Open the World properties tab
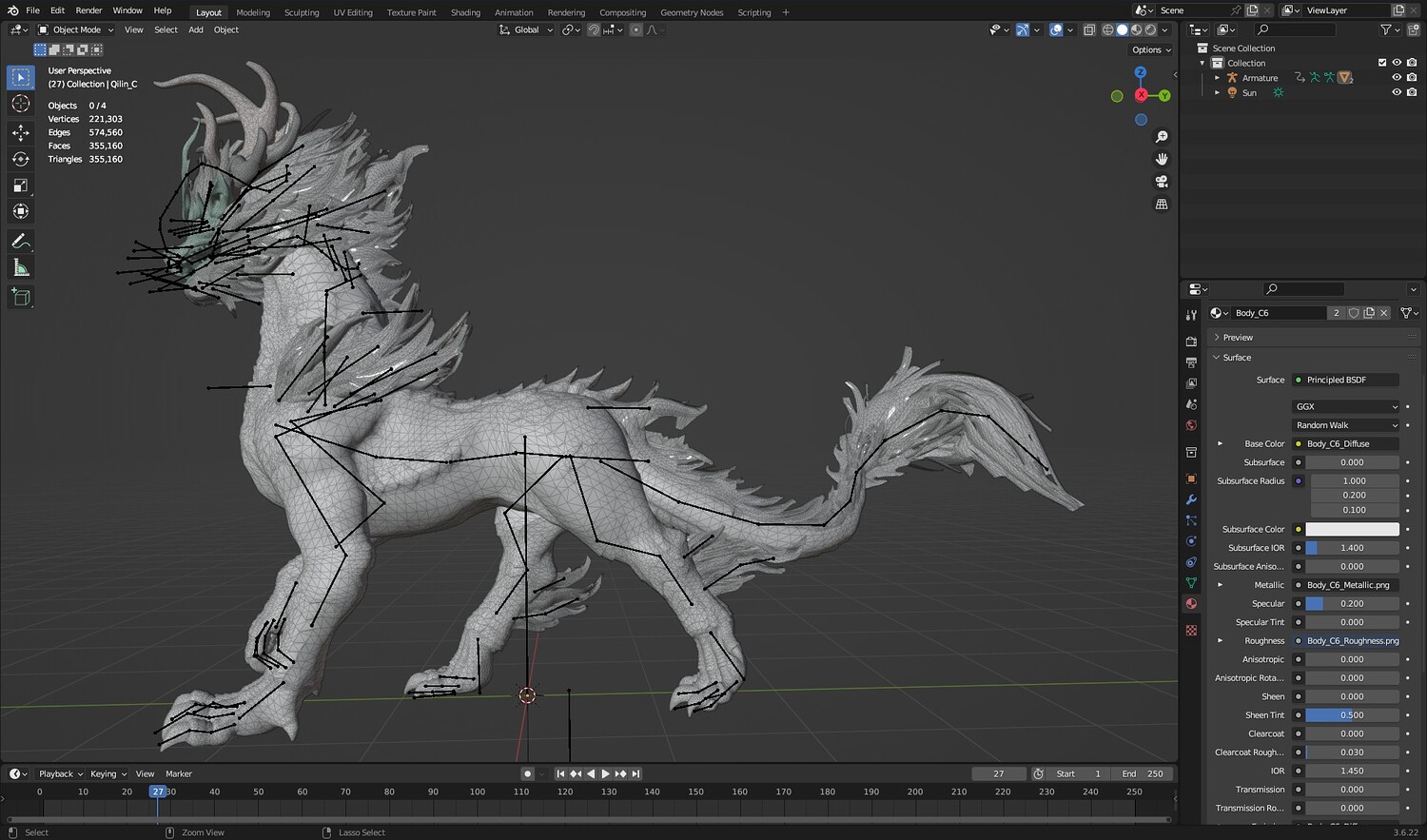1427x840 pixels. 1191,425
